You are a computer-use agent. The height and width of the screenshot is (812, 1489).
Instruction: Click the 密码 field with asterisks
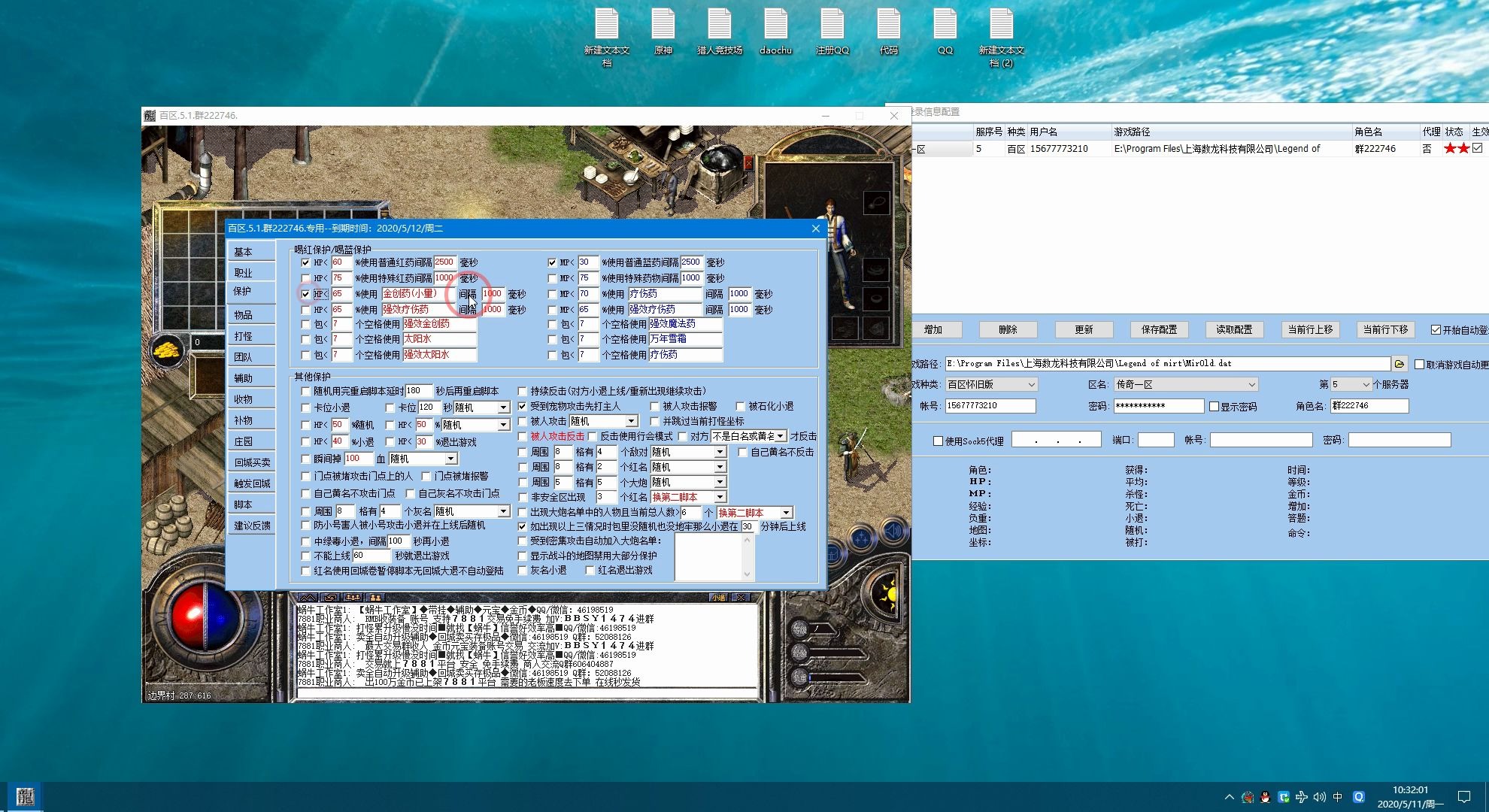[x=1158, y=406]
